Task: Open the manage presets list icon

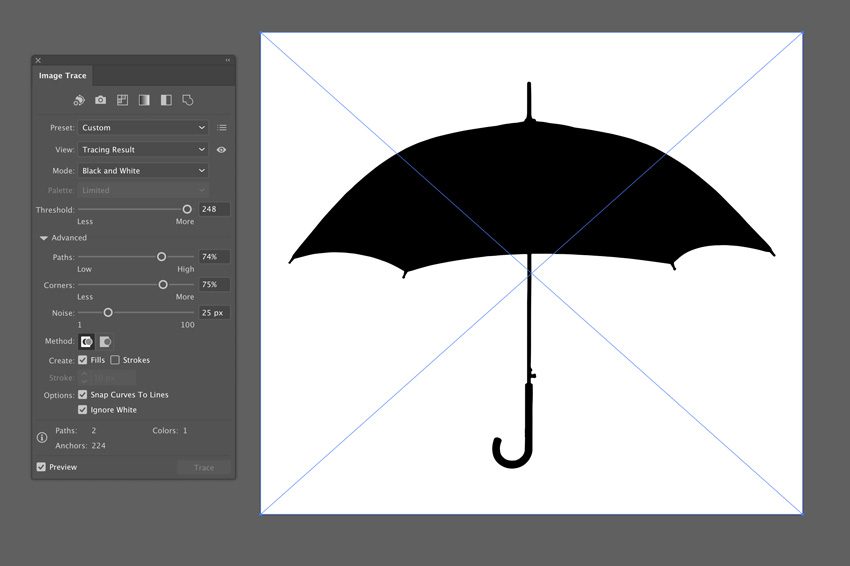Action: (222, 128)
